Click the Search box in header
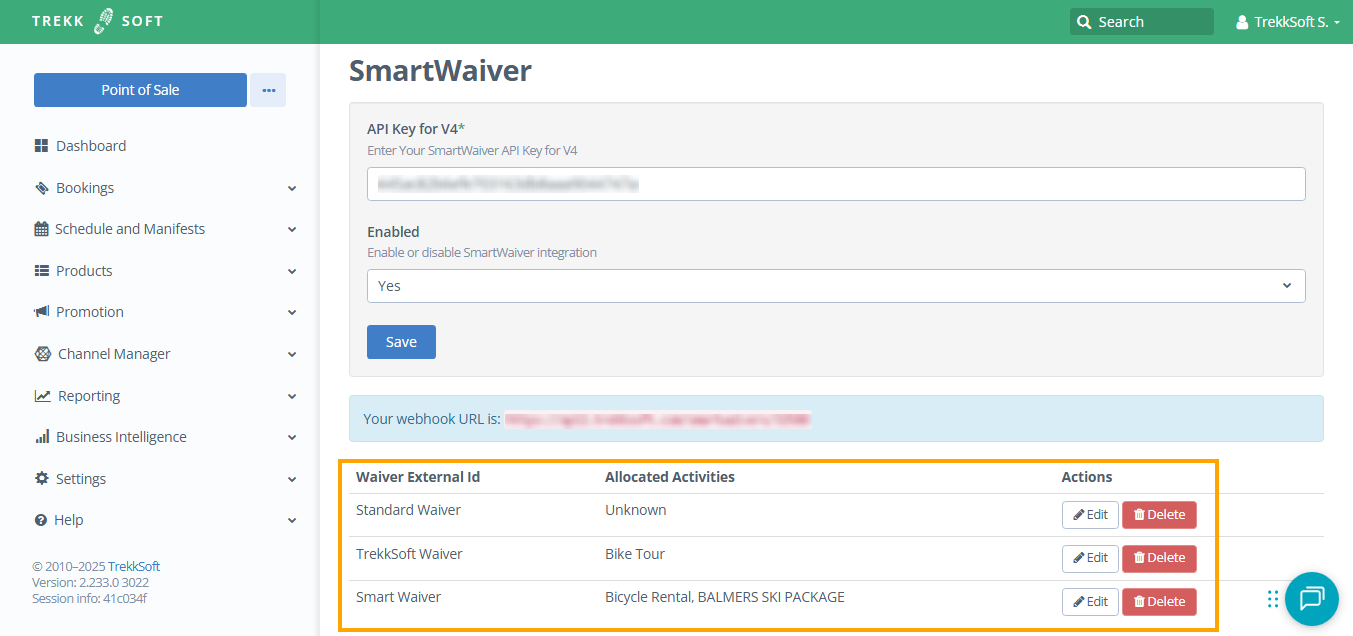1353x636 pixels. tap(1141, 22)
